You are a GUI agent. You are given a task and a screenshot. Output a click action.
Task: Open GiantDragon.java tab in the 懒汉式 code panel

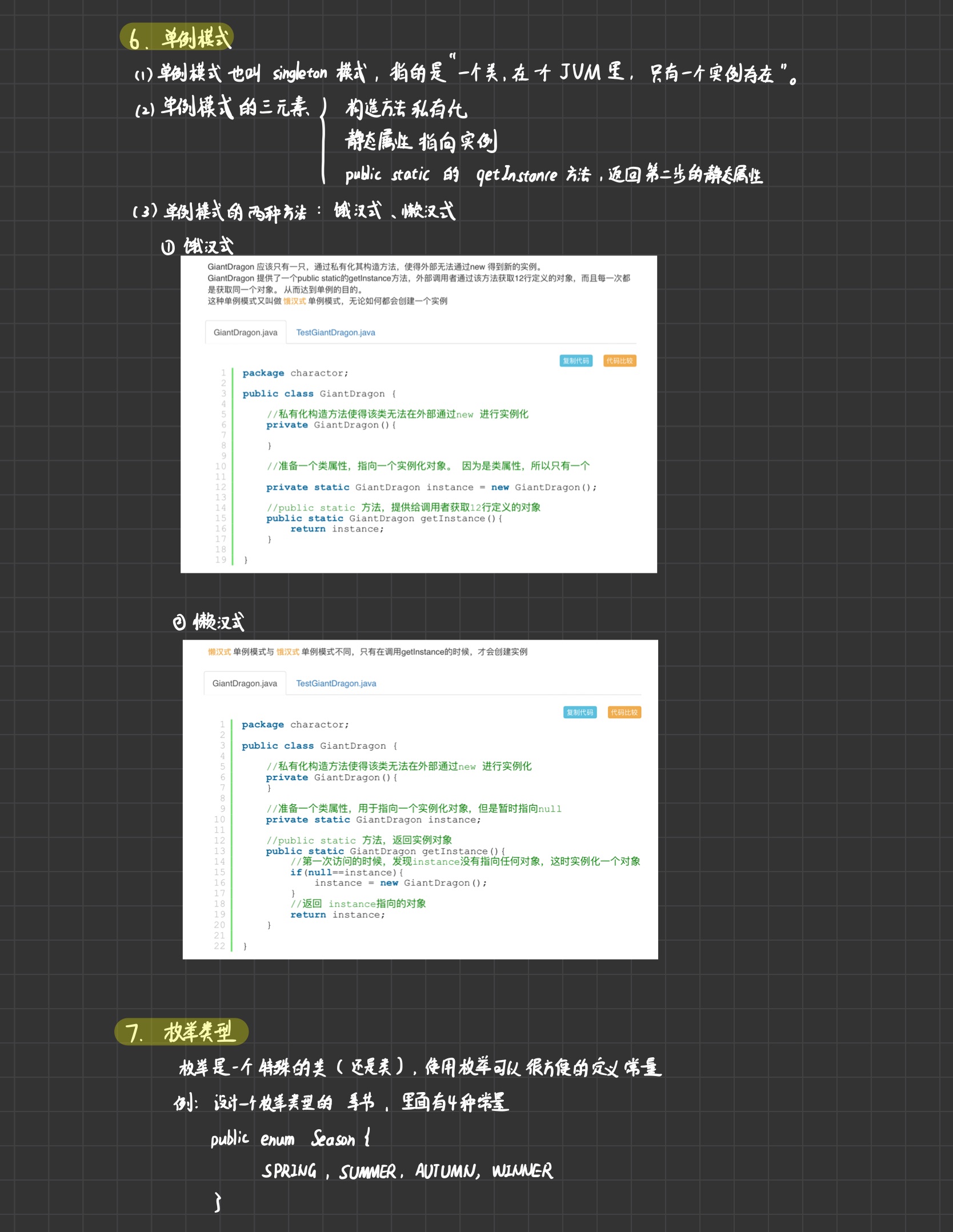[245, 683]
